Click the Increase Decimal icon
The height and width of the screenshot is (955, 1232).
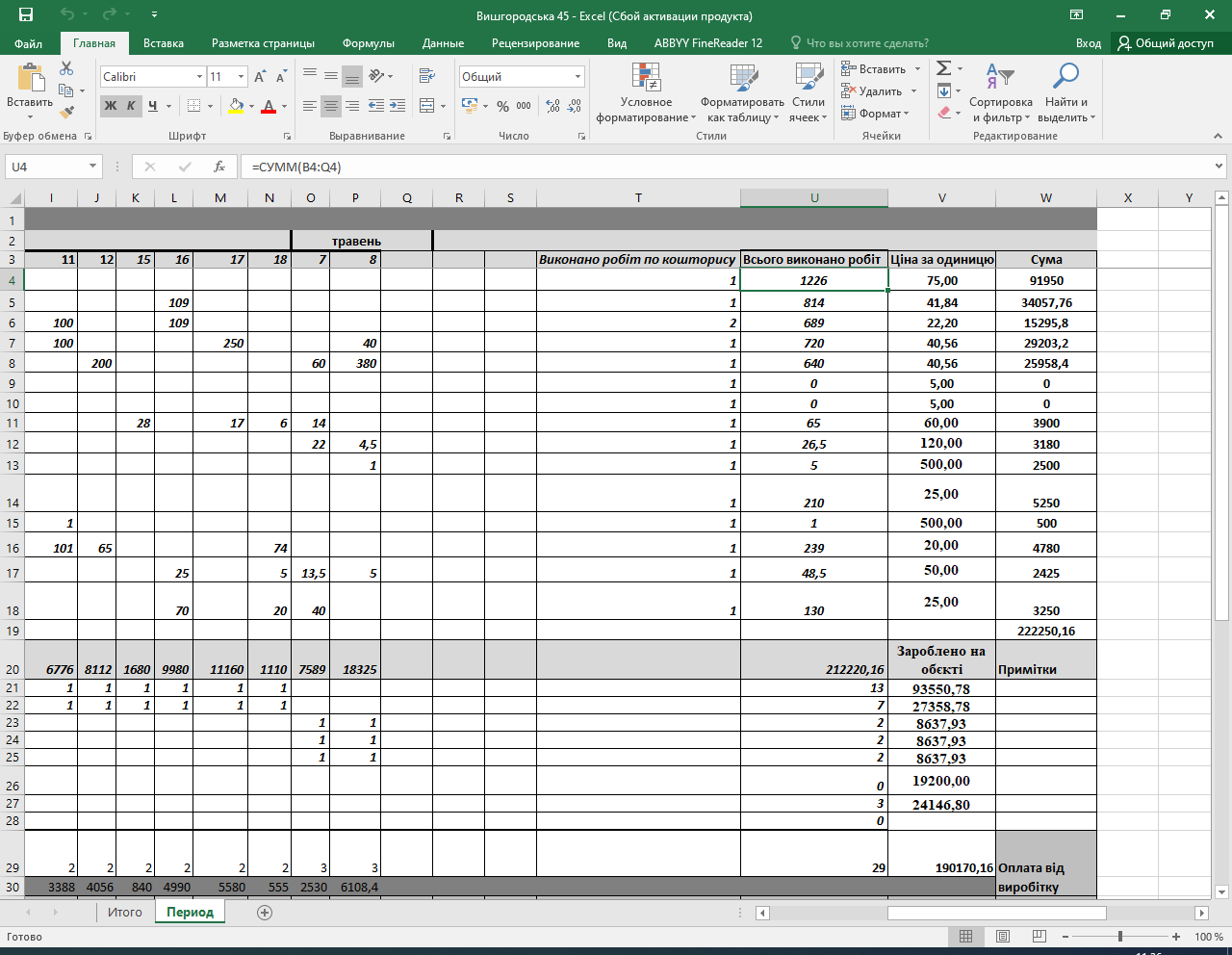tap(552, 106)
